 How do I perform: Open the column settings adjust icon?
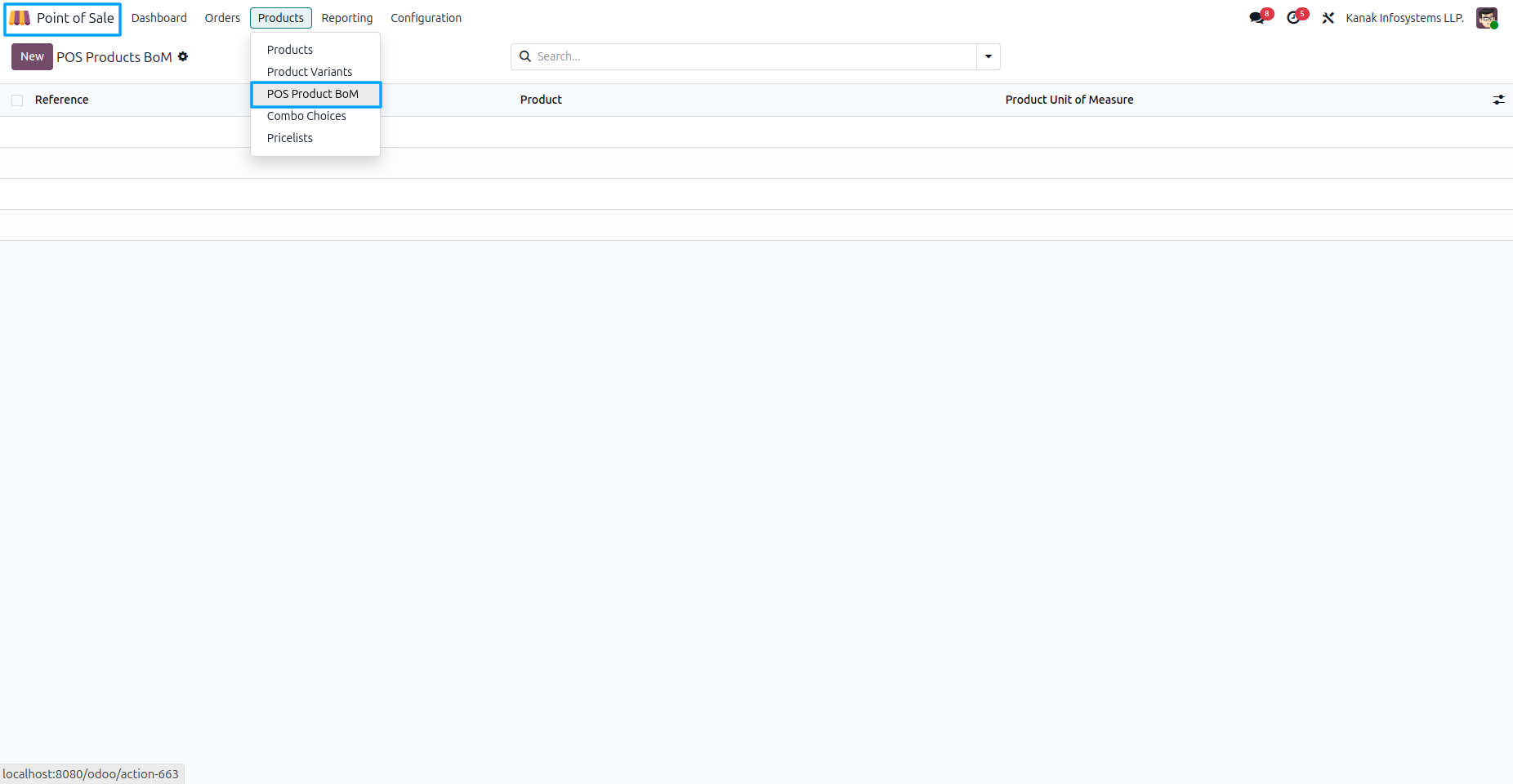pyautogui.click(x=1498, y=100)
